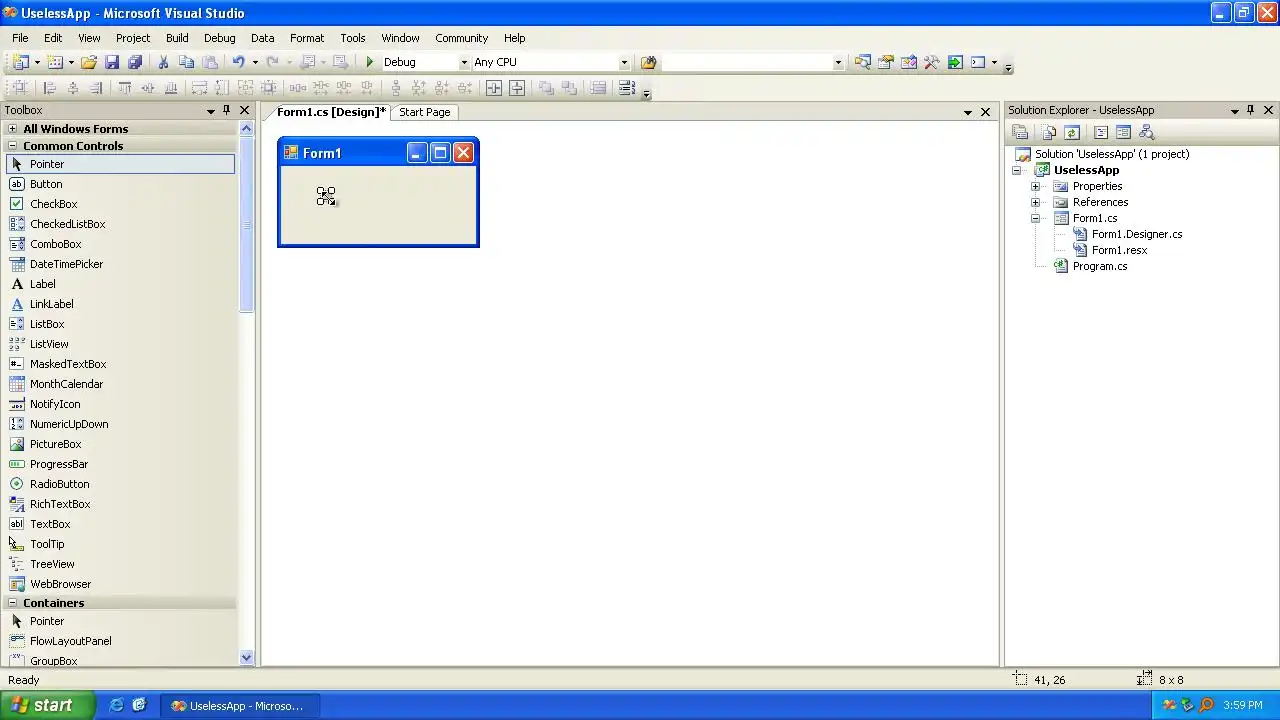Screen dimensions: 1280x720
Task: Expand the All Windows Forms toolbox section
Action: click(12, 129)
